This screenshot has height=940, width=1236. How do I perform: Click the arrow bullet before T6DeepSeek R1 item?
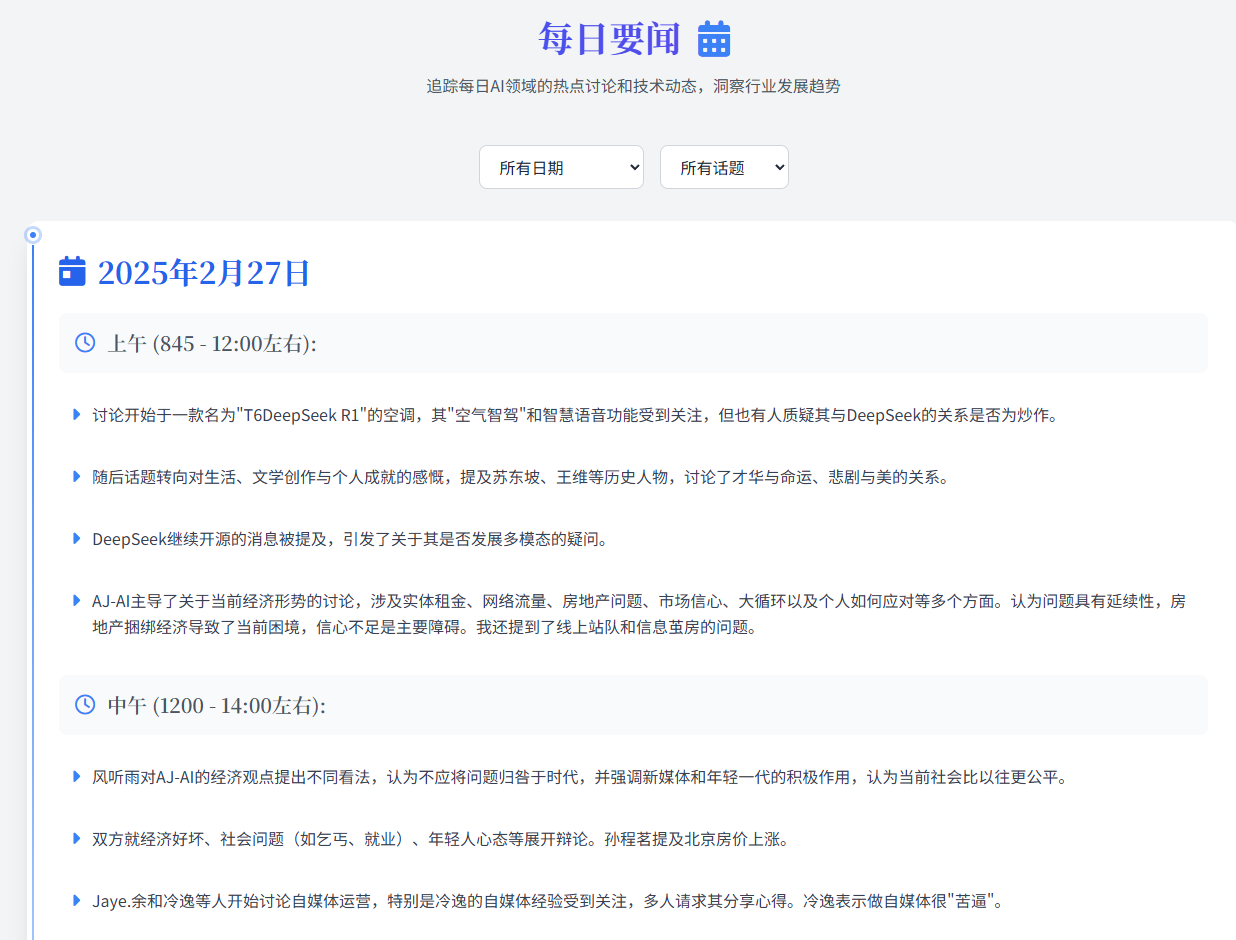click(x=77, y=414)
